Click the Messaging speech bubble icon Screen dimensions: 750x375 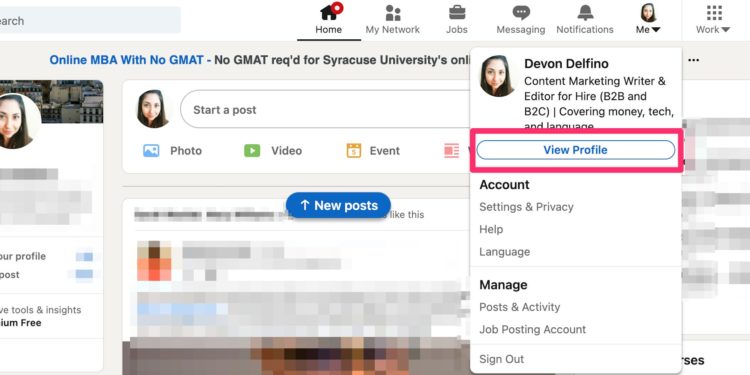point(521,12)
